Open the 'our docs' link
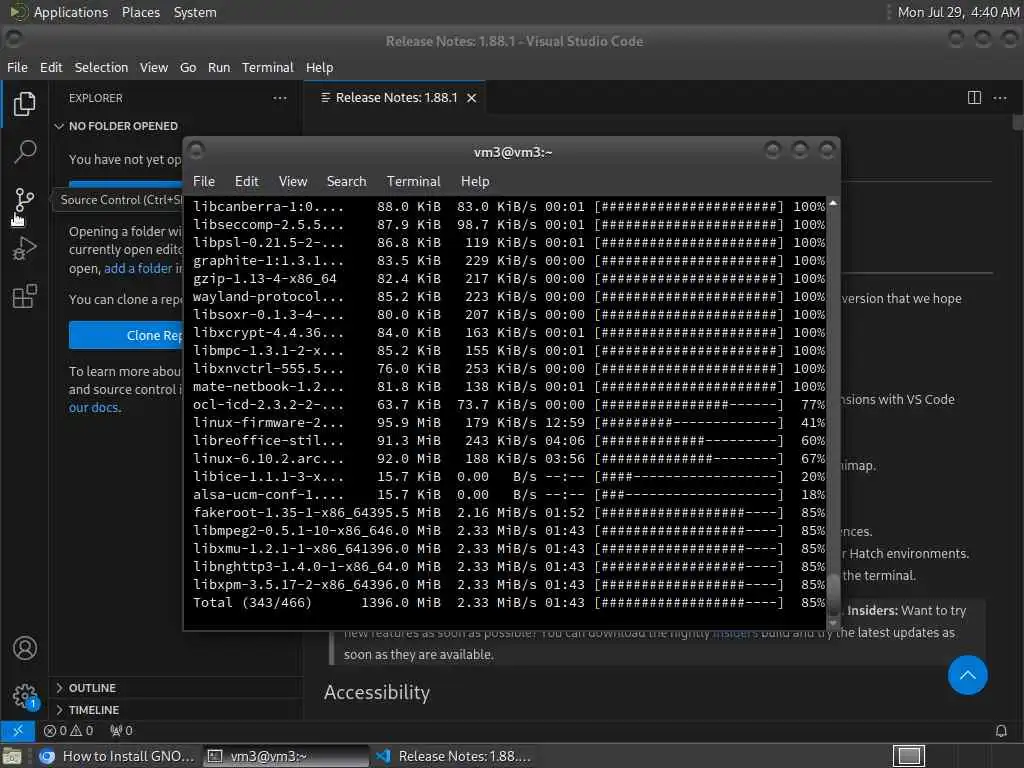1024x768 pixels. coord(94,408)
